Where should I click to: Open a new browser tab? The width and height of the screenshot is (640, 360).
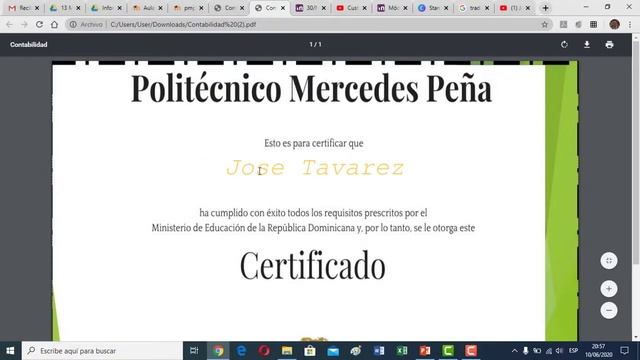pyautogui.click(x=545, y=8)
